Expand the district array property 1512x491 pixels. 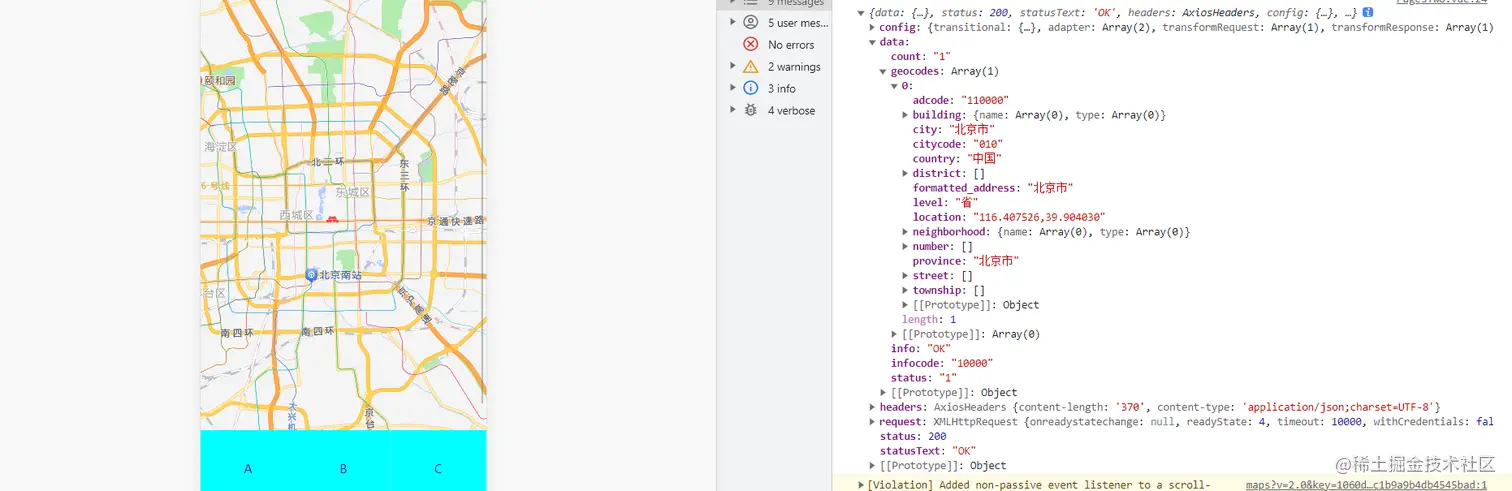906,173
